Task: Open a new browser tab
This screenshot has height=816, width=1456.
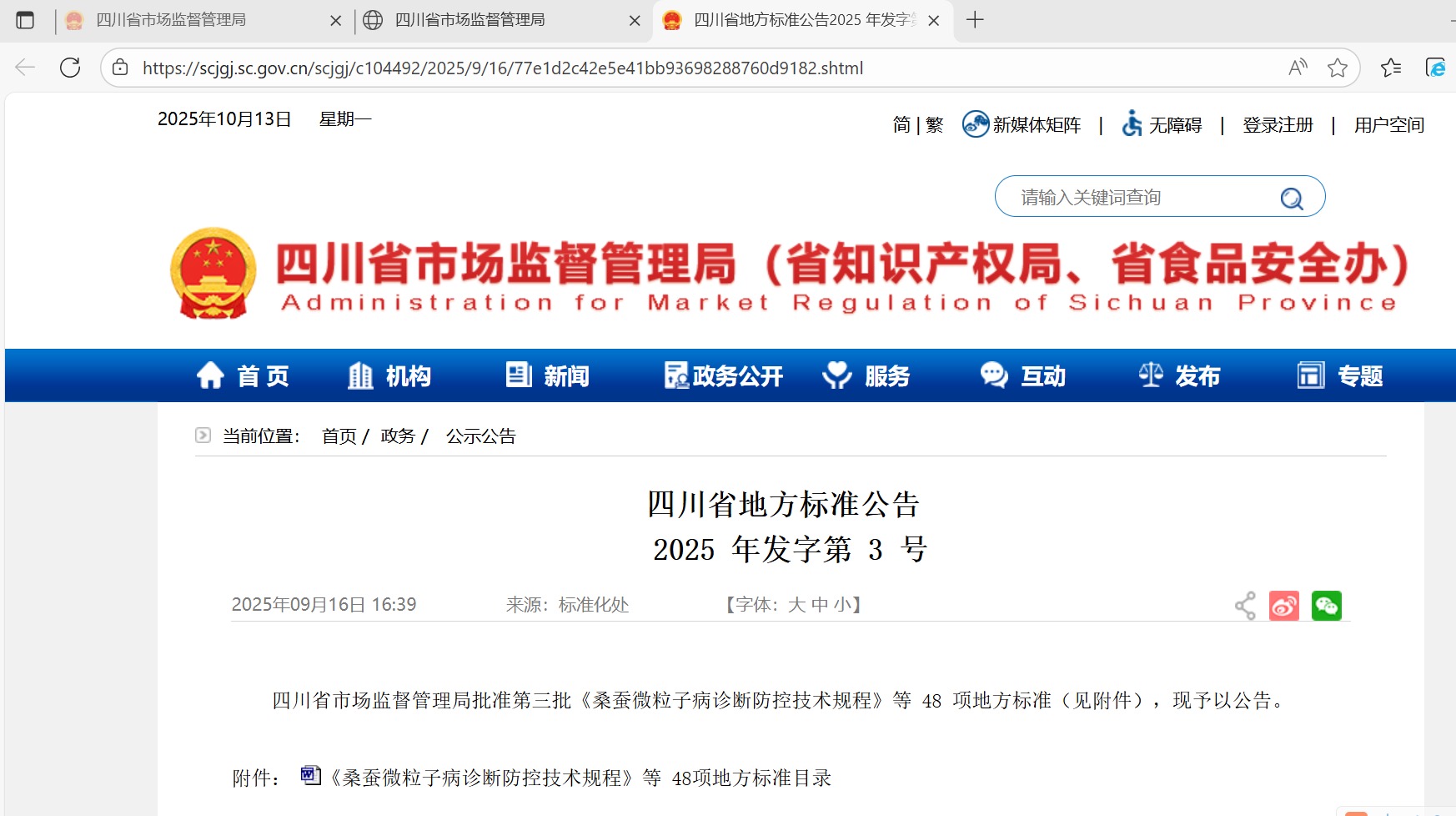Action: pos(975,20)
